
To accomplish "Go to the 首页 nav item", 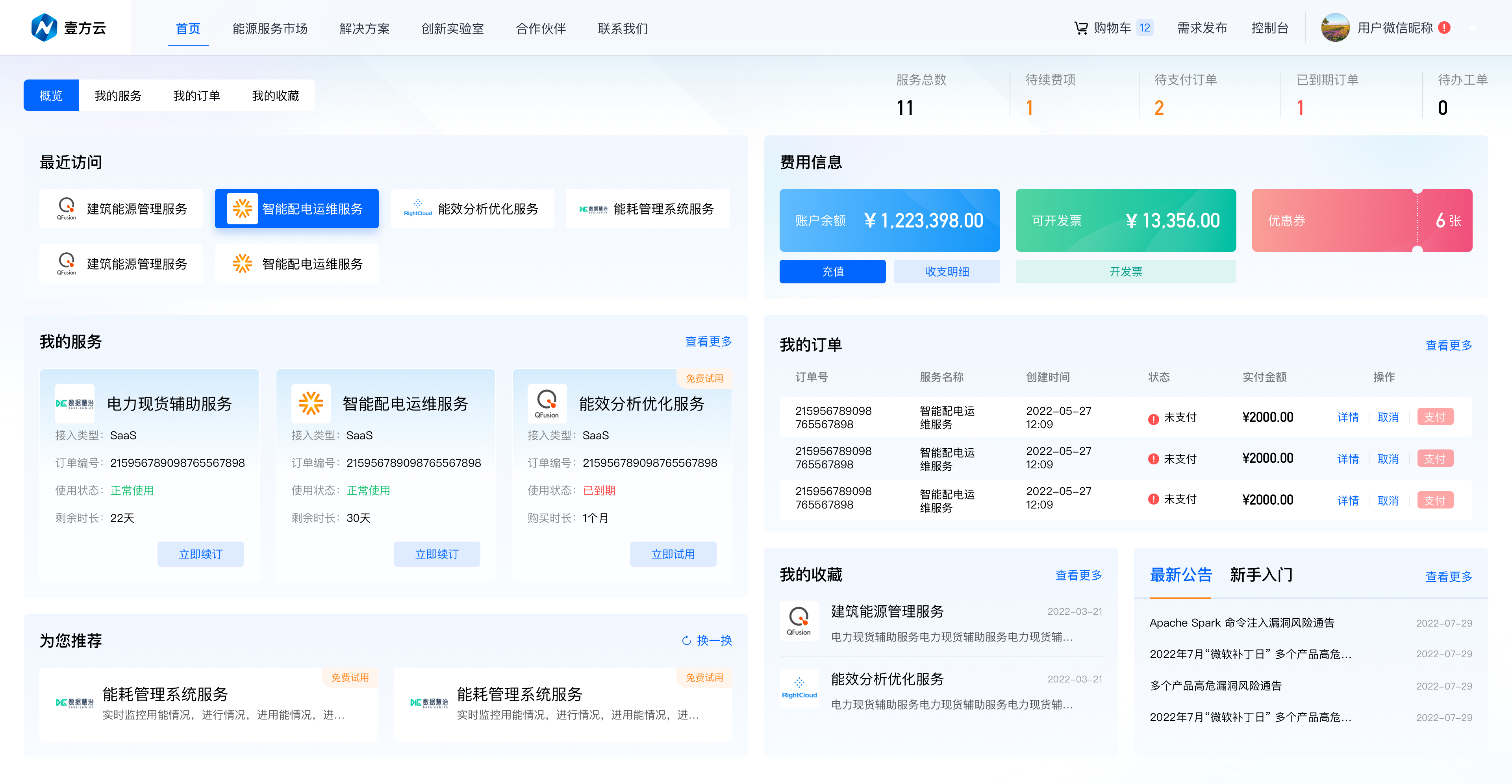I will (x=188, y=28).
